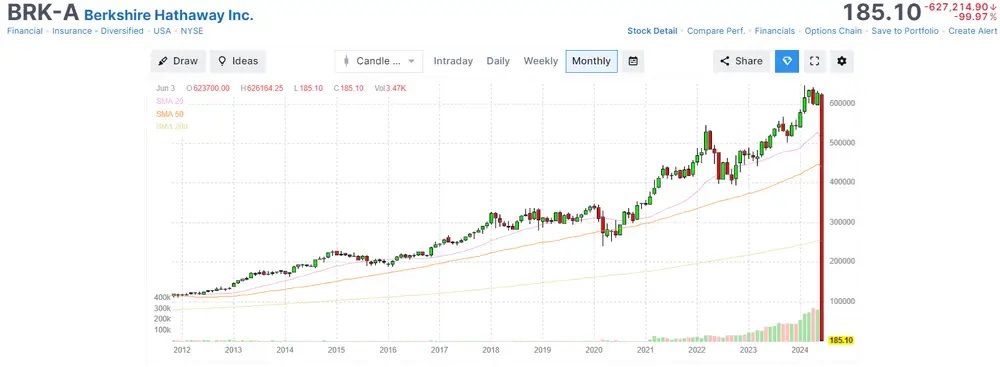
Task: Open chart settings gear
Action: [842, 61]
